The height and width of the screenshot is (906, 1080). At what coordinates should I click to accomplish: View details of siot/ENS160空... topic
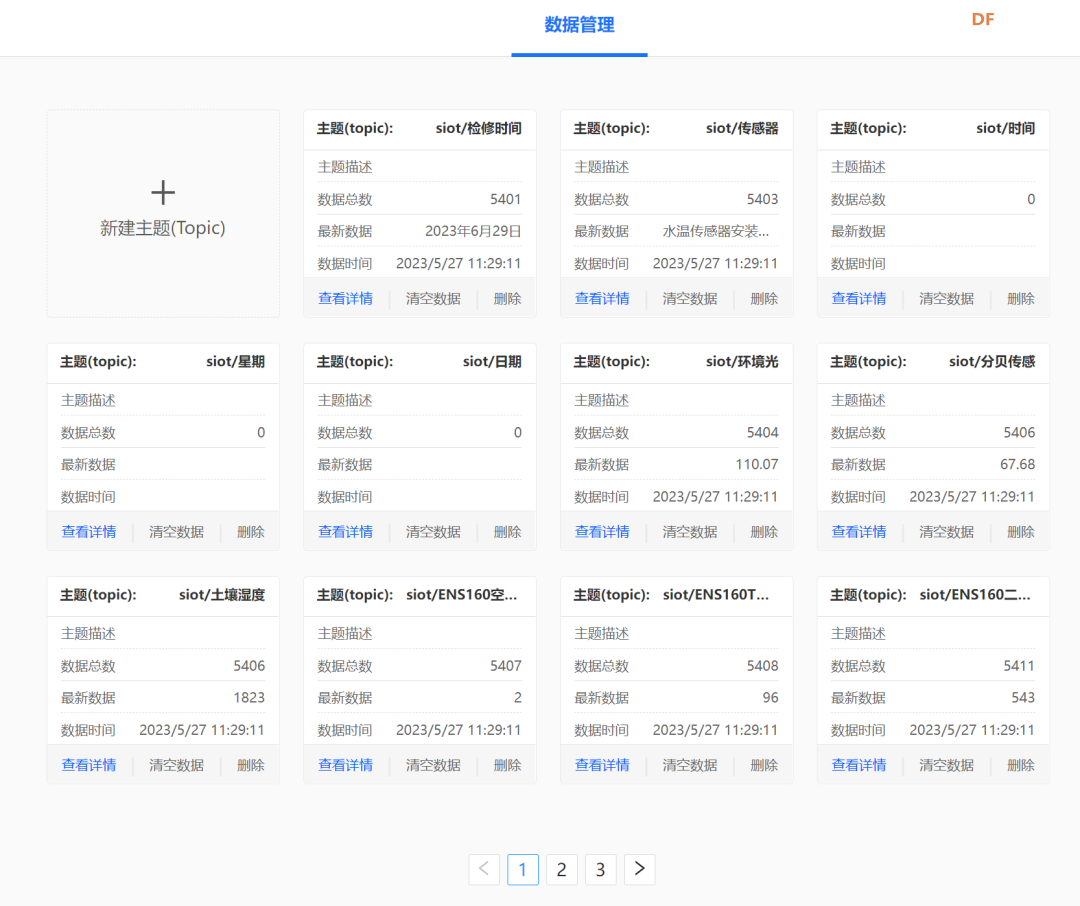click(x=345, y=765)
